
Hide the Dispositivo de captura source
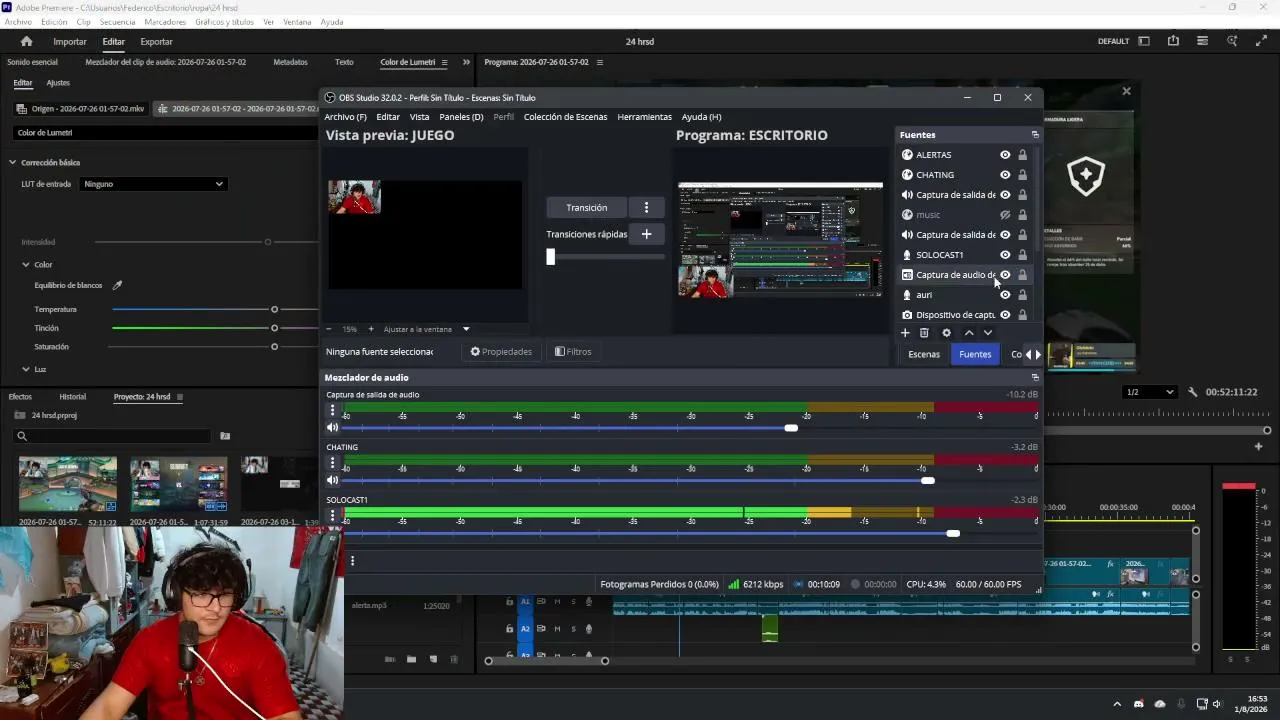pos(1005,315)
